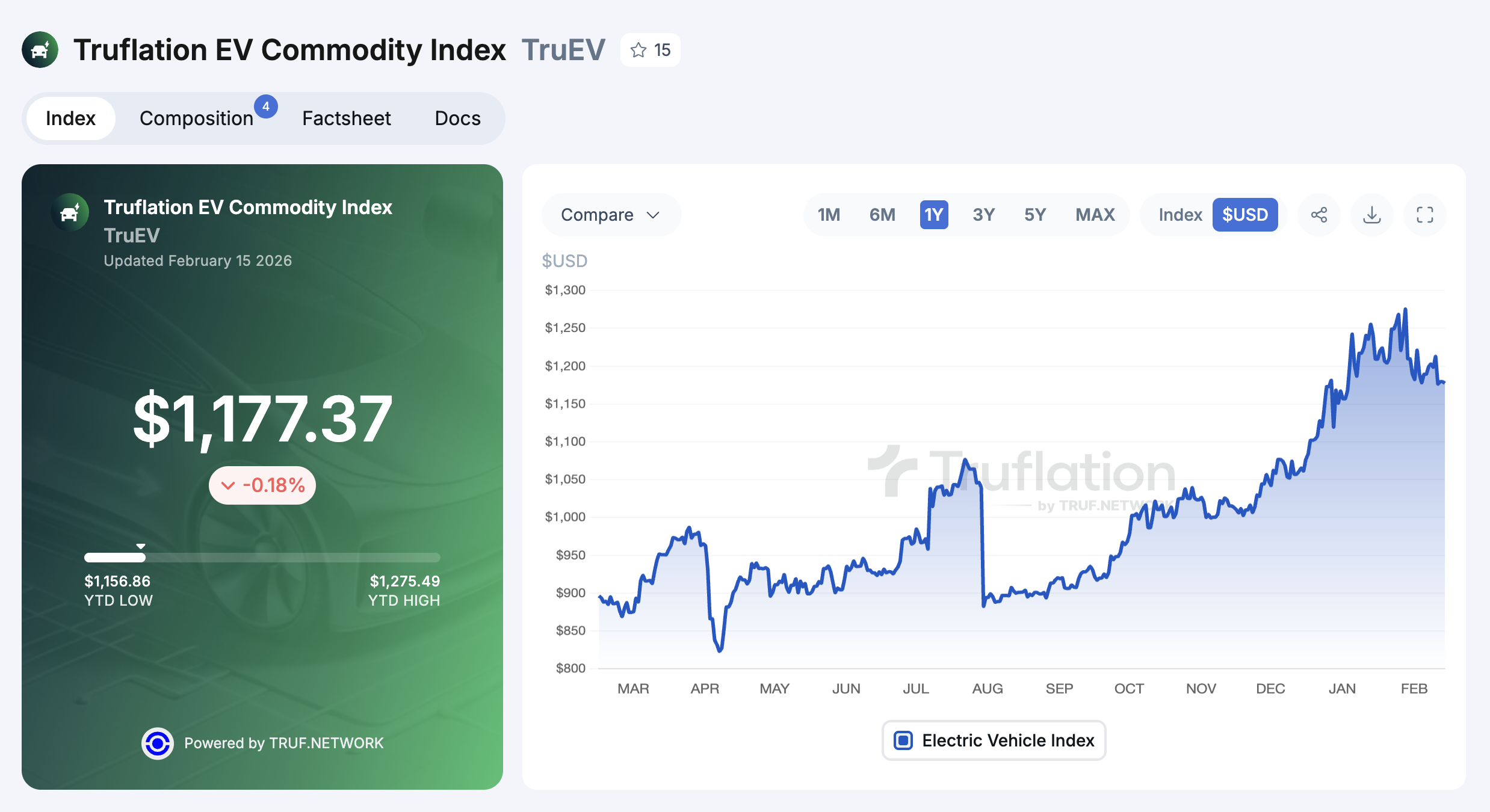Click the TRUF.NETWORK logo icon
1490x812 pixels.
pyautogui.click(x=158, y=743)
